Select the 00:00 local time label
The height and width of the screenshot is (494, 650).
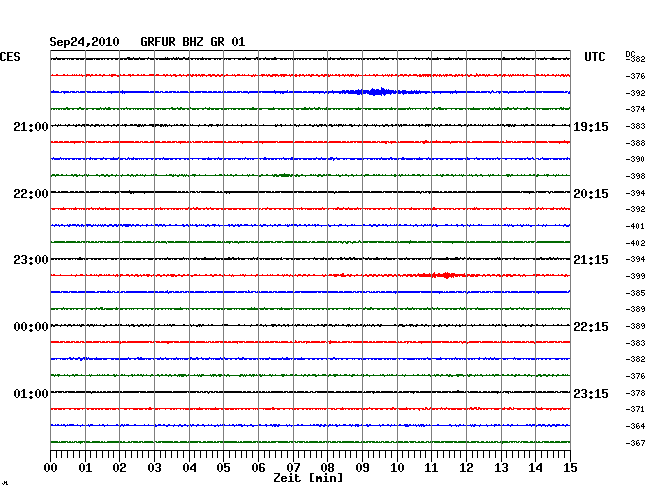point(31,327)
